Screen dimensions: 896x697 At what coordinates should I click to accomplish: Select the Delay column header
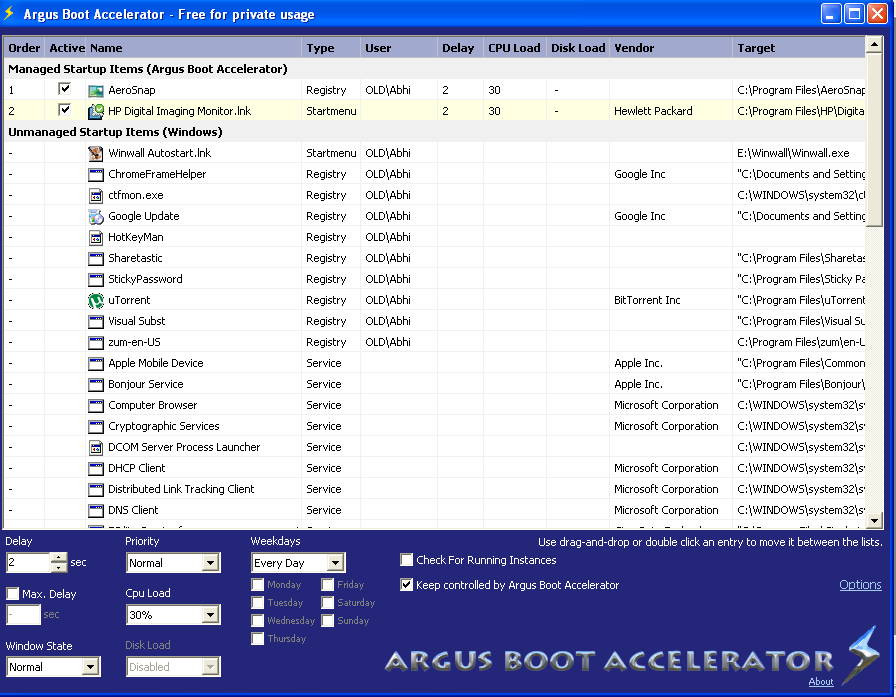[x=460, y=48]
